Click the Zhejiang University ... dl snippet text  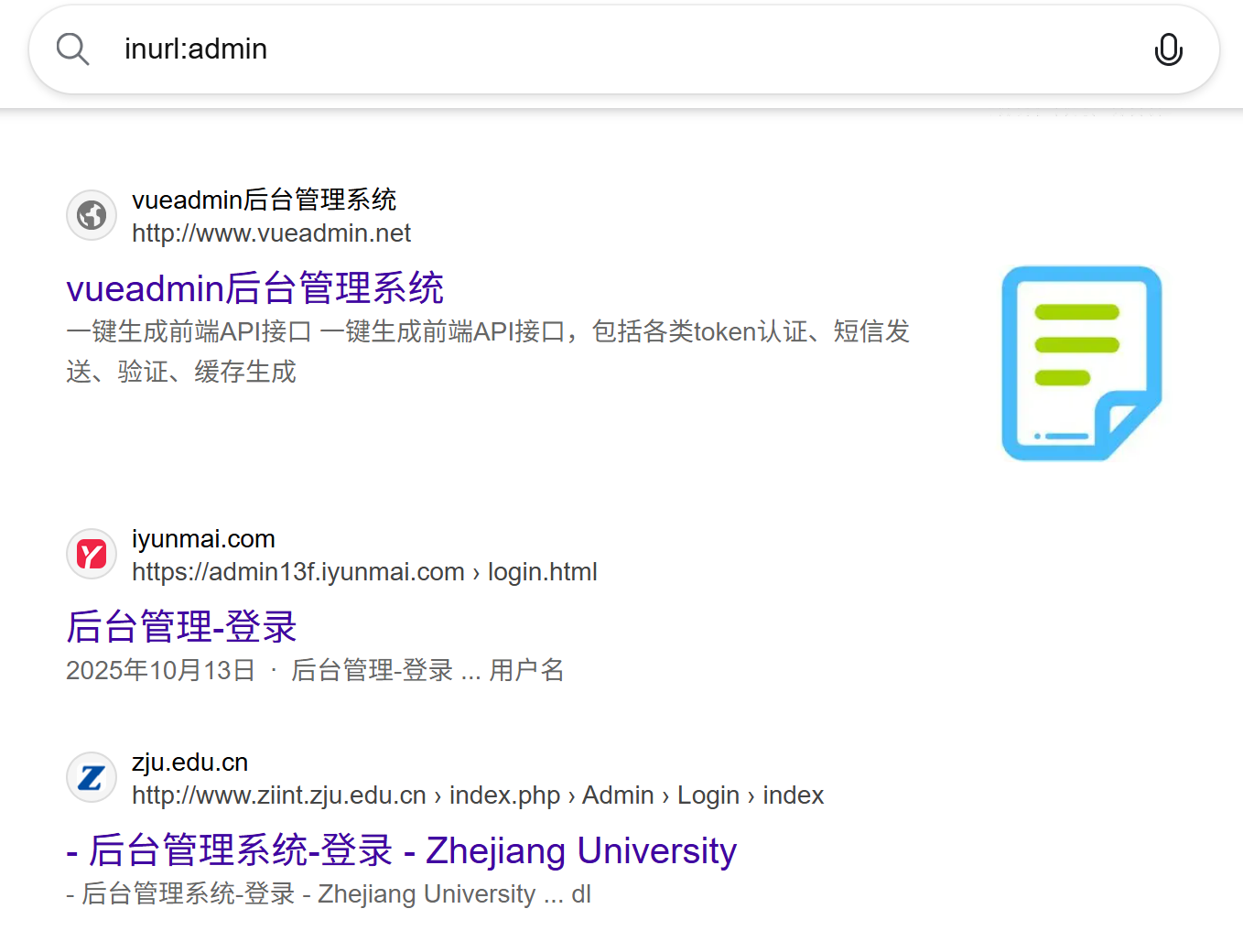(x=329, y=893)
